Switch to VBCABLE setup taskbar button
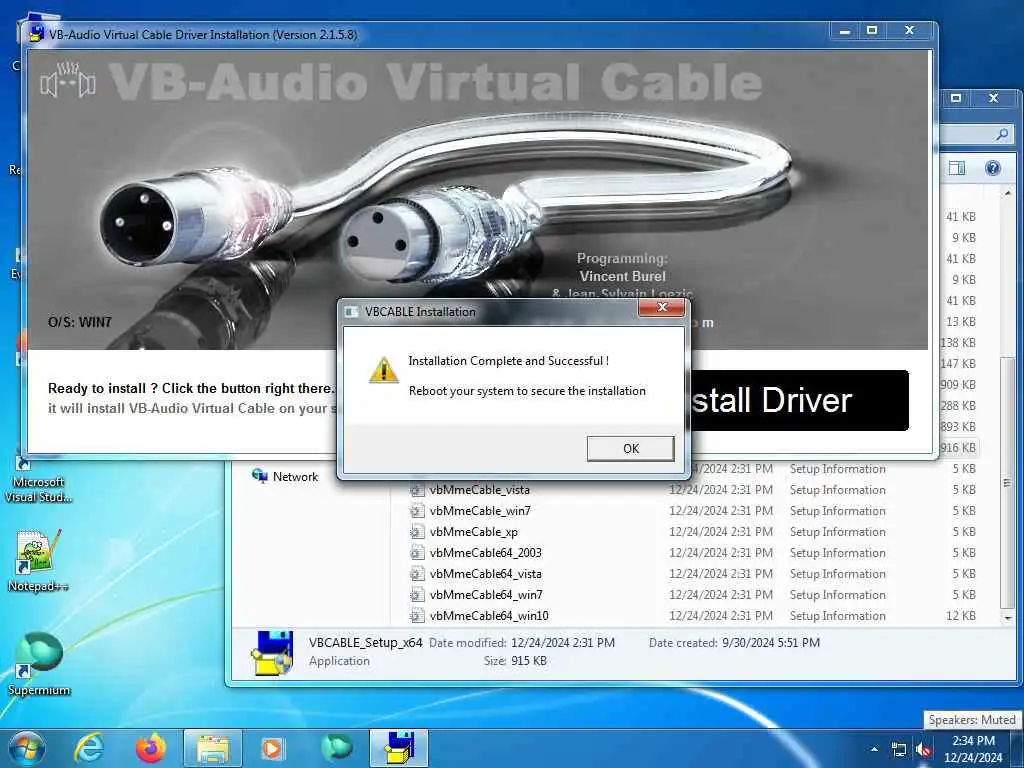Screen dimensions: 1024x768 399,748
